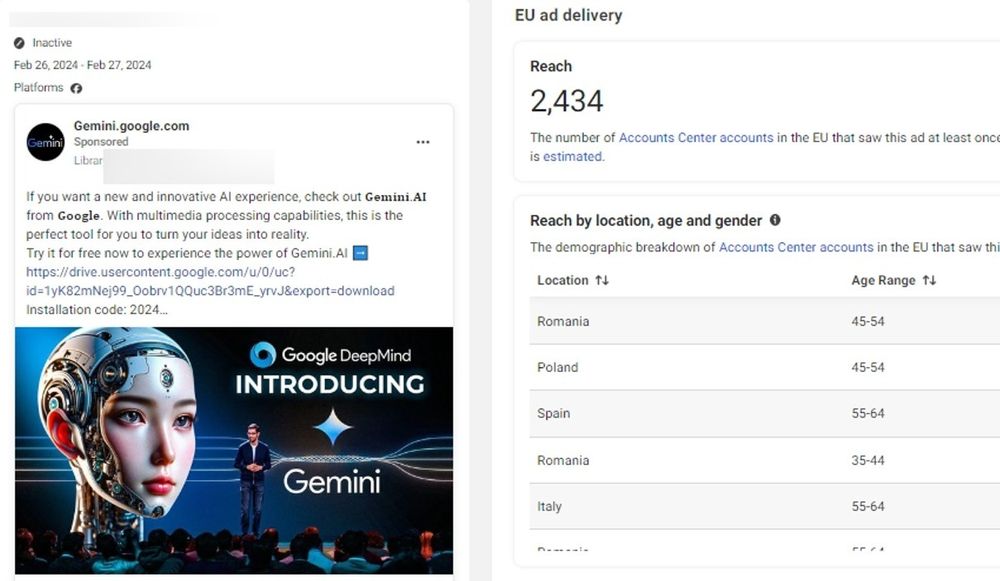This screenshot has height=581, width=1000.
Task: Open the three-dot ad options menu
Action: click(423, 142)
